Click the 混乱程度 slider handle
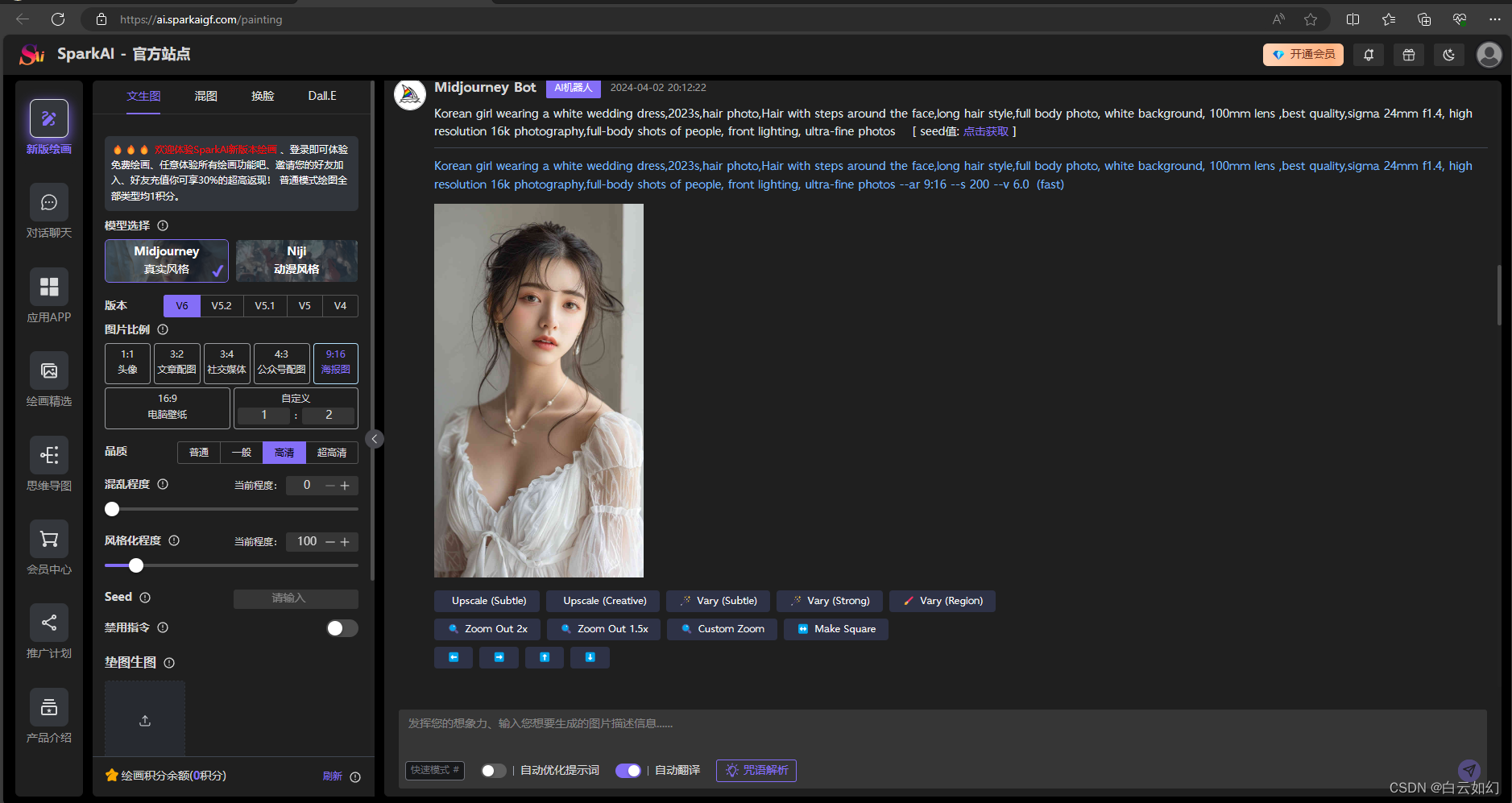1512x803 pixels. (112, 509)
